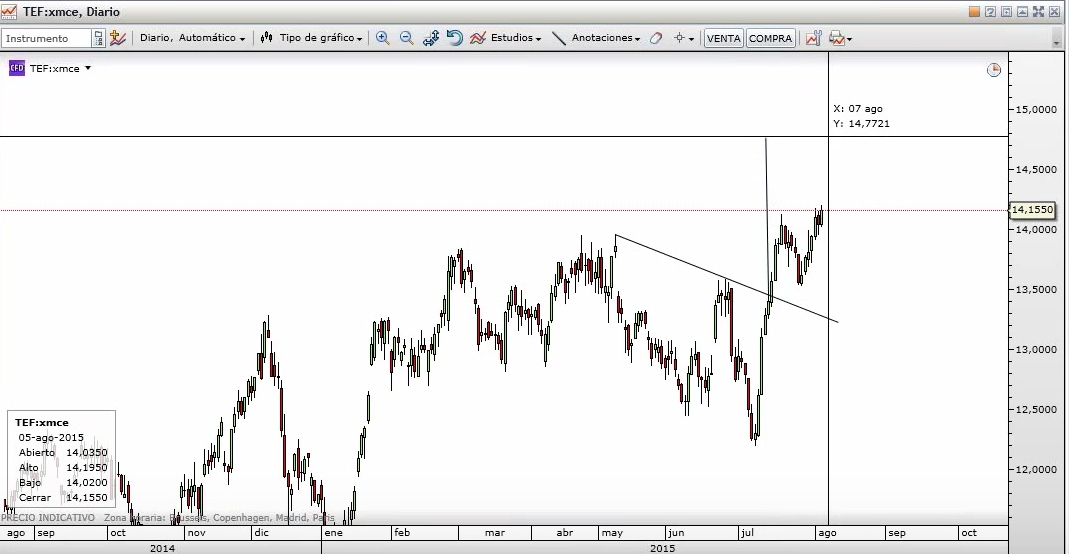Click the candlestick chart type icon
This screenshot has height=554, width=1069.
click(267, 38)
